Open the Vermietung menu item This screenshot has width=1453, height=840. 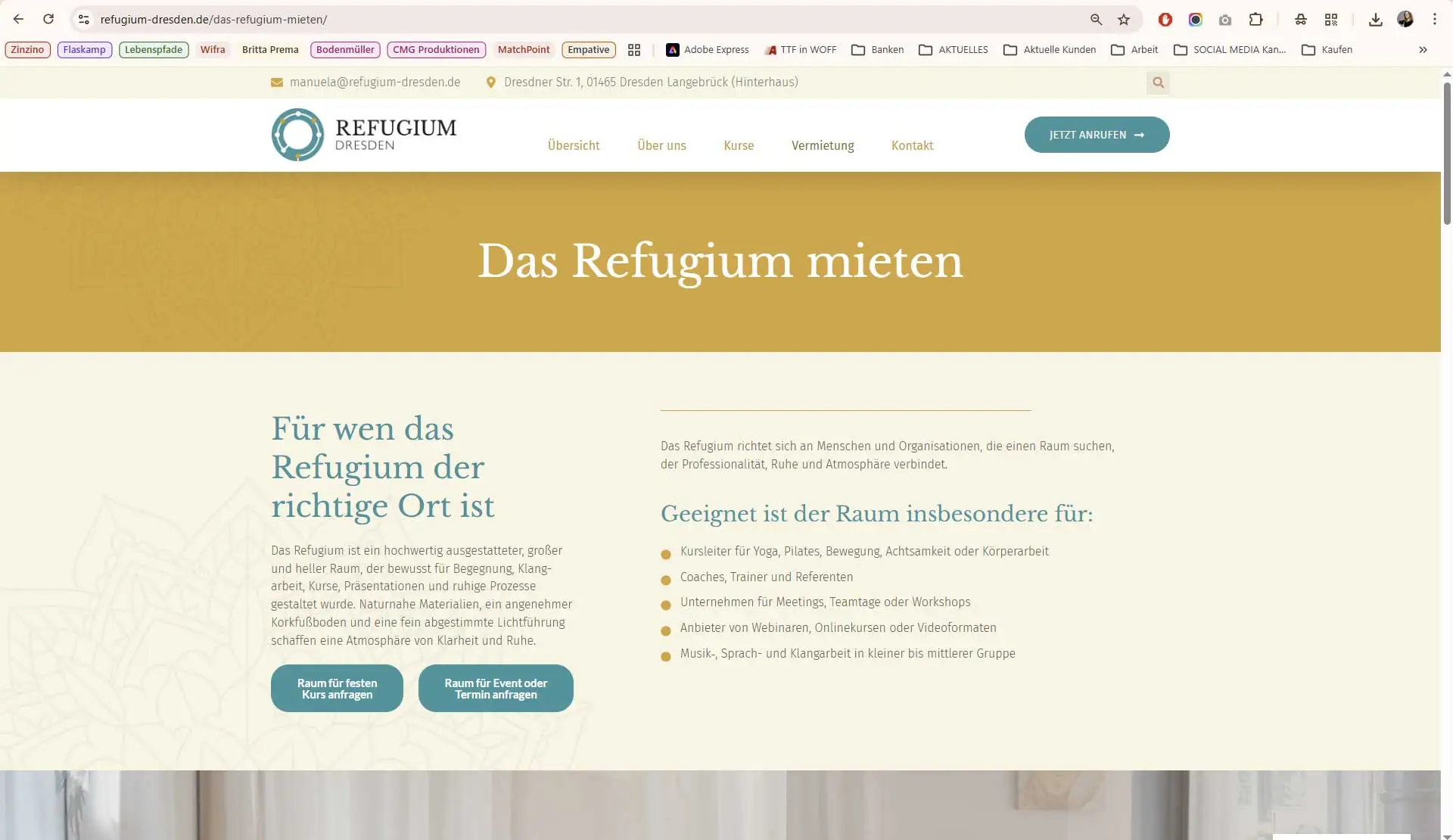click(823, 145)
